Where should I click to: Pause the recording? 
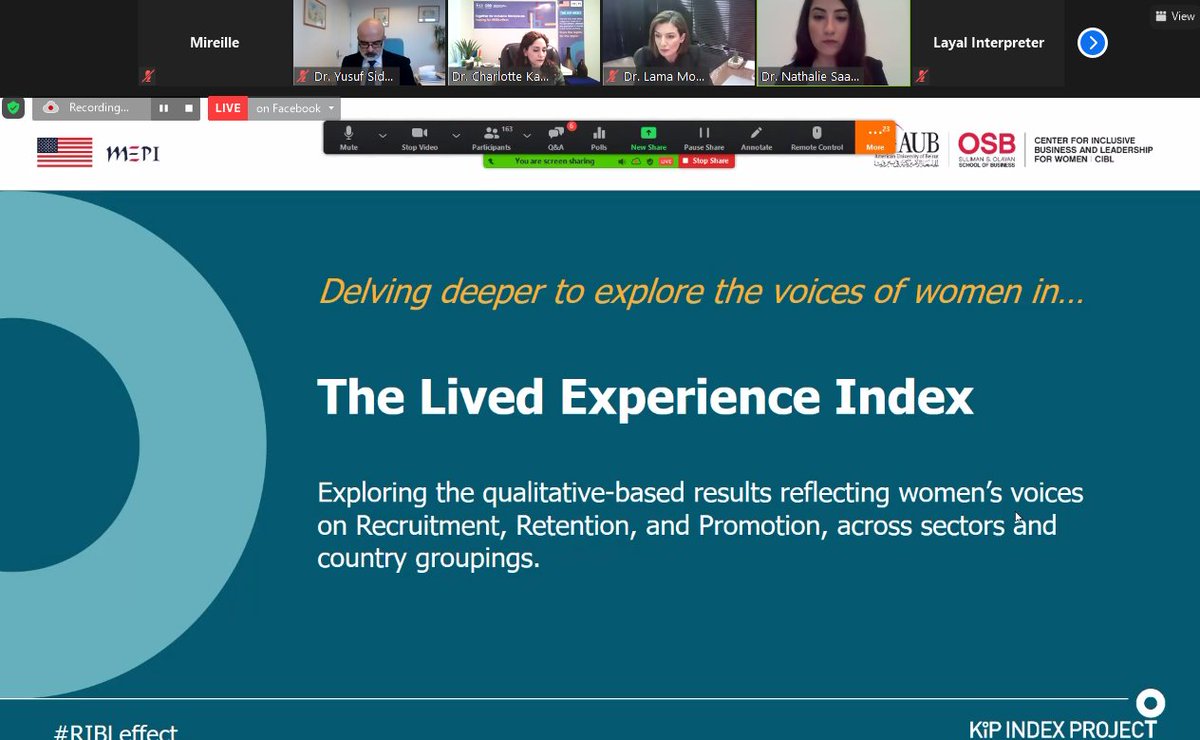pyautogui.click(x=164, y=108)
